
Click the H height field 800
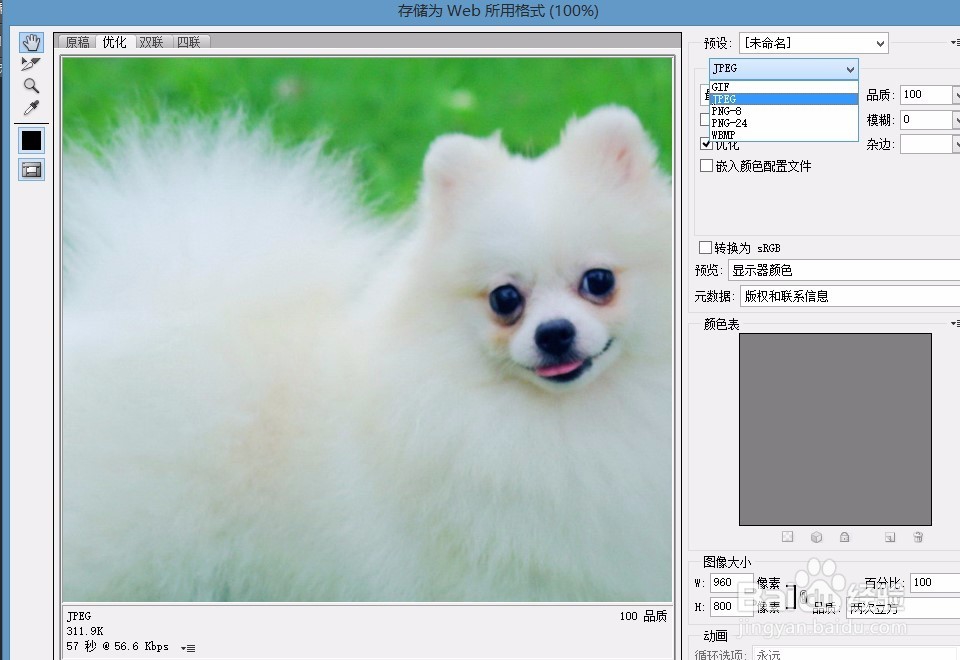point(732,606)
